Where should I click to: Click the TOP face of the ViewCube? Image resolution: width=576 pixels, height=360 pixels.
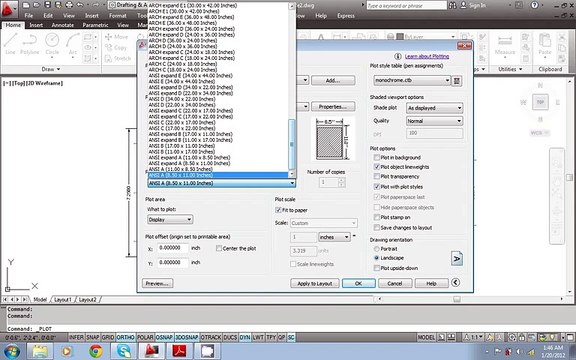[540, 102]
